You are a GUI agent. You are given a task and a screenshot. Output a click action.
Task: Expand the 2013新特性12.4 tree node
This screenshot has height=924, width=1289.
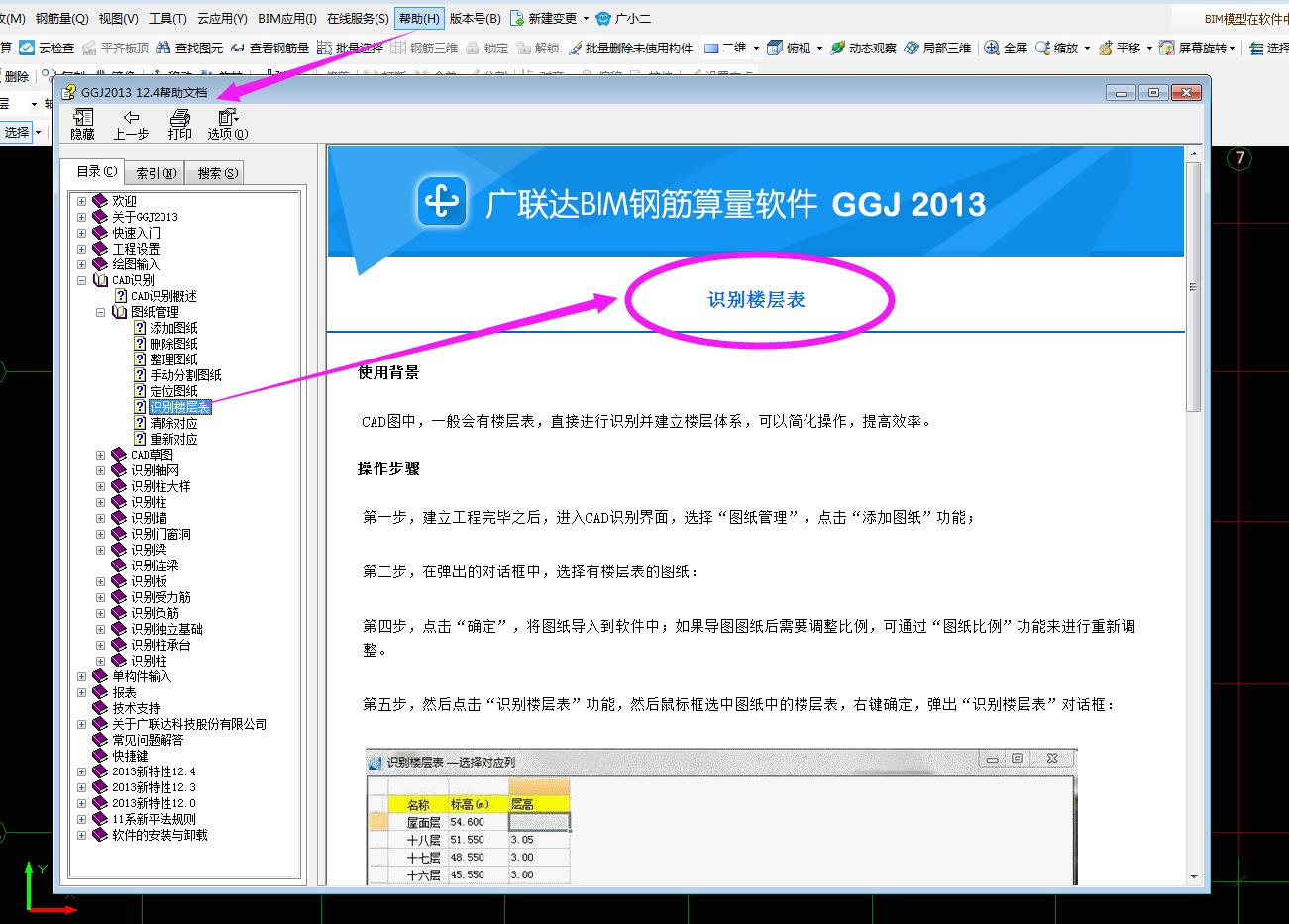point(81,771)
